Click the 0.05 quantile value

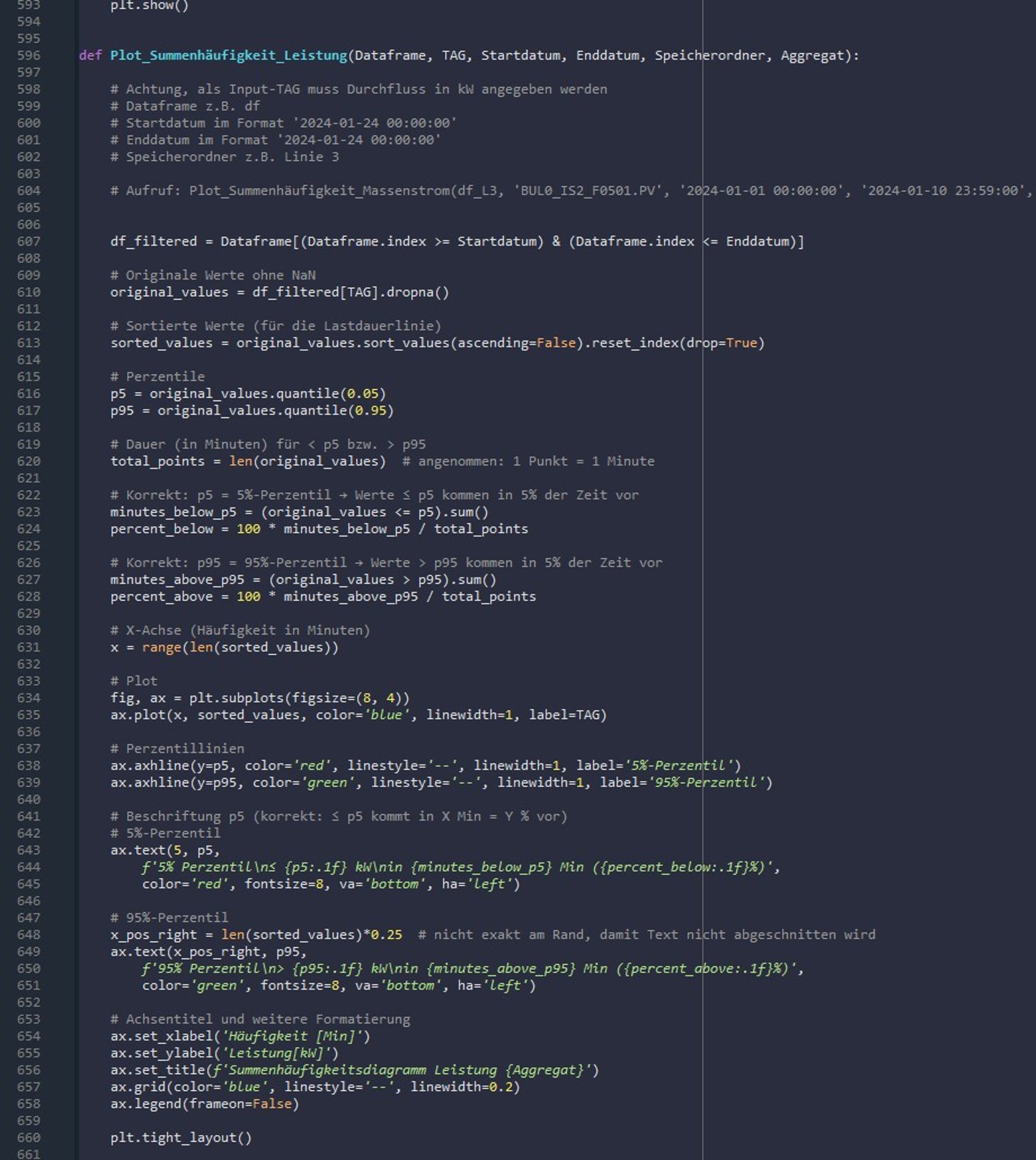tap(363, 394)
